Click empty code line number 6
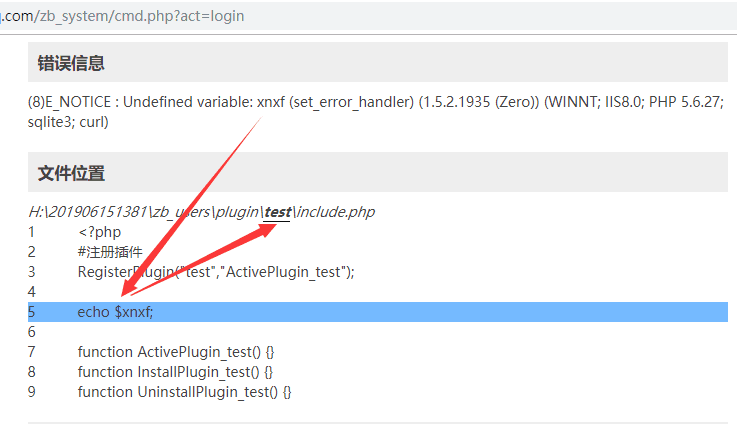This screenshot has height=424, width=737. 31,332
